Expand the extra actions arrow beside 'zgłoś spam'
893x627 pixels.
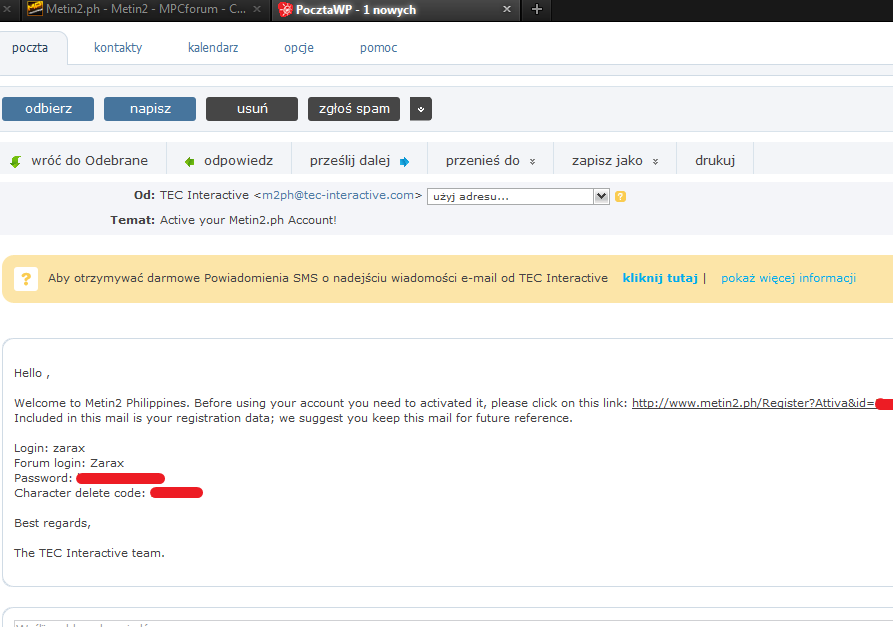point(421,109)
